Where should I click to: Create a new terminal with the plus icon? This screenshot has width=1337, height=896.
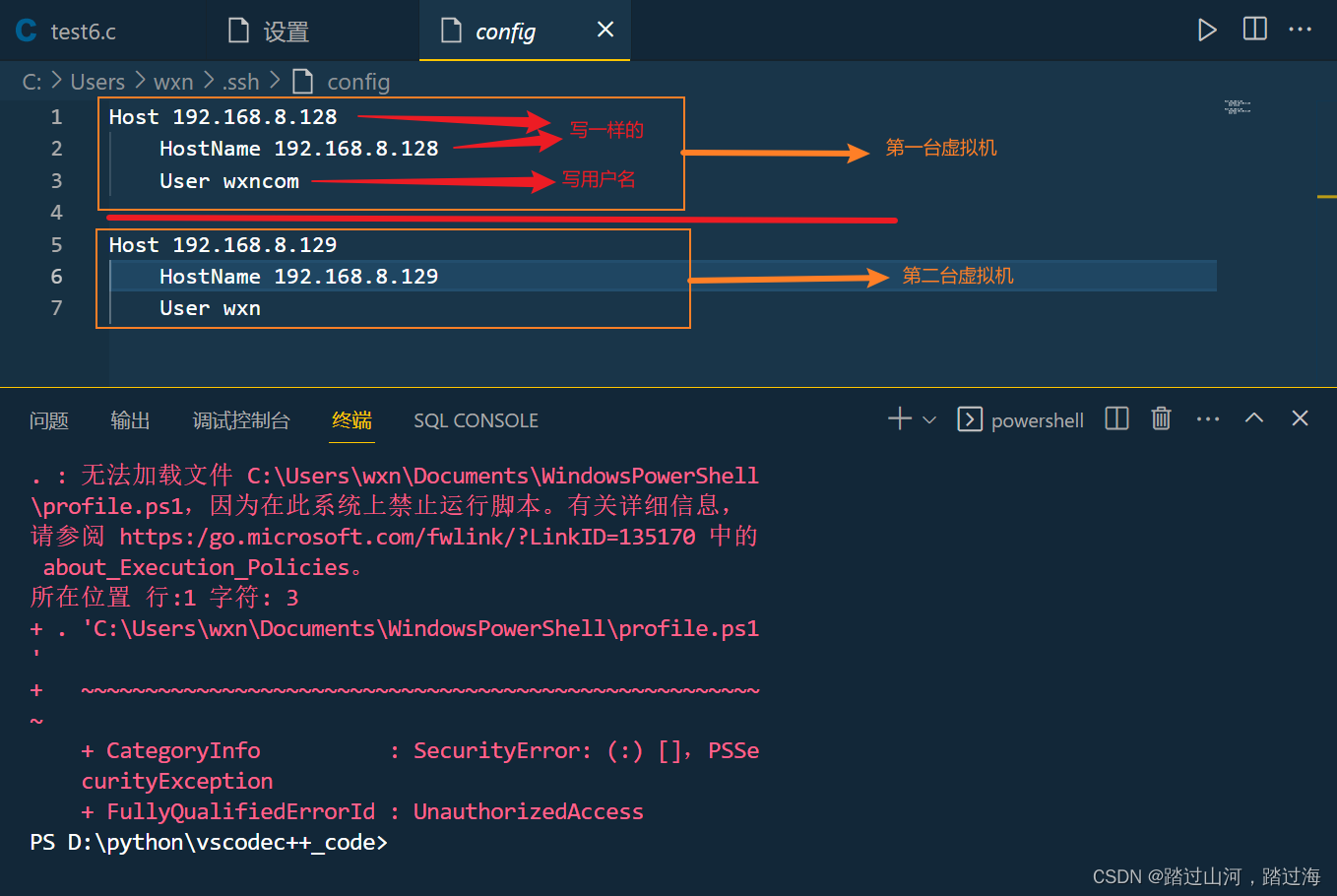click(x=900, y=418)
